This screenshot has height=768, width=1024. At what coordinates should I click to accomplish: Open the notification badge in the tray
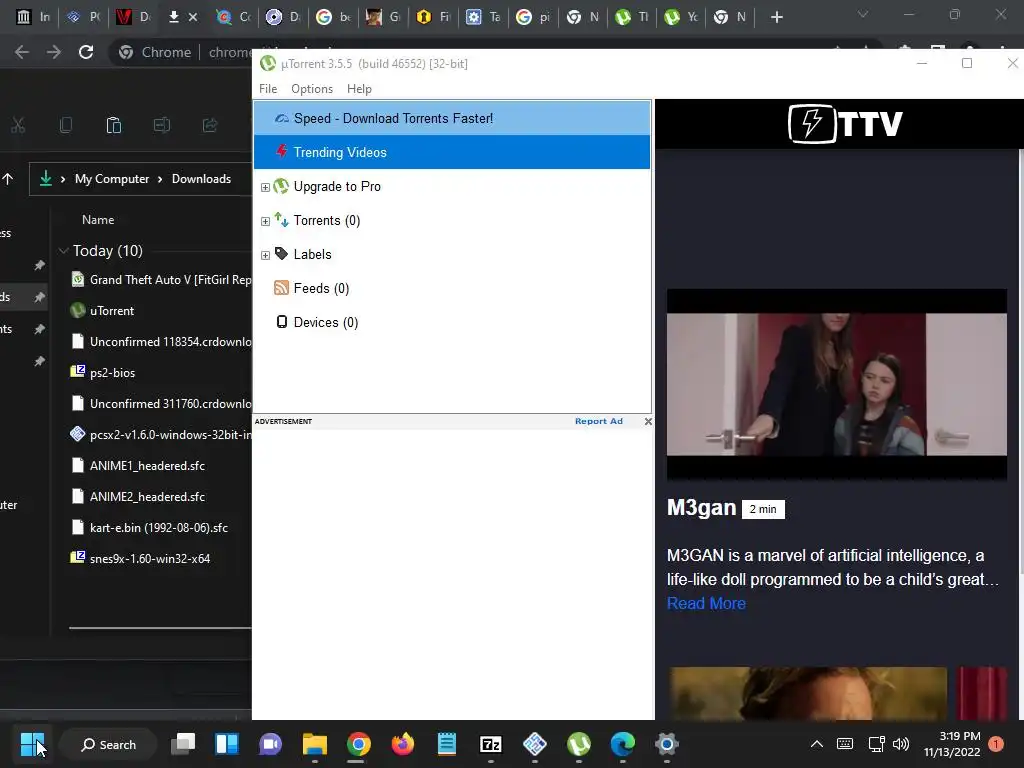(996, 744)
